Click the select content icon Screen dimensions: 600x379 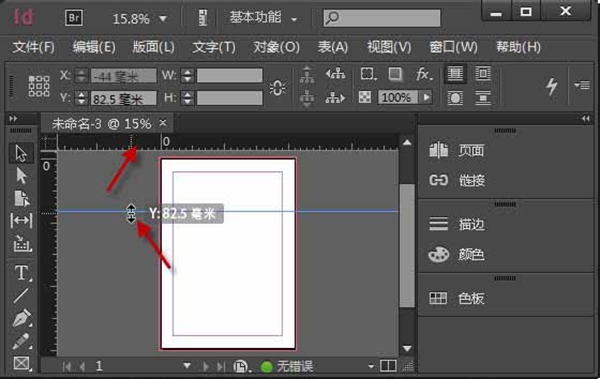(307, 99)
